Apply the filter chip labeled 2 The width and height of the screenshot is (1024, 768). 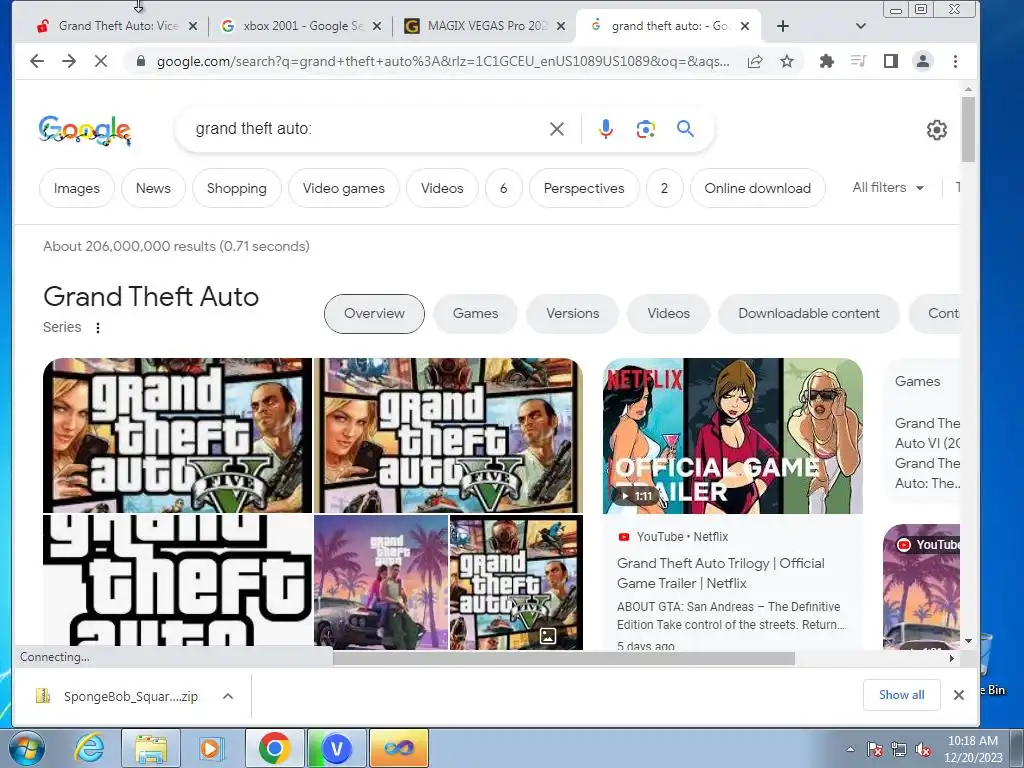coord(664,188)
